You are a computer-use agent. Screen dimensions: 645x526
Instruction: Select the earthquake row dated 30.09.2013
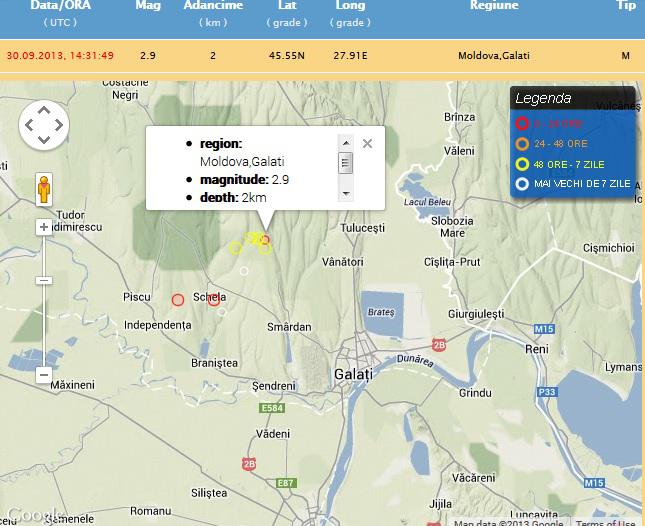point(322,55)
